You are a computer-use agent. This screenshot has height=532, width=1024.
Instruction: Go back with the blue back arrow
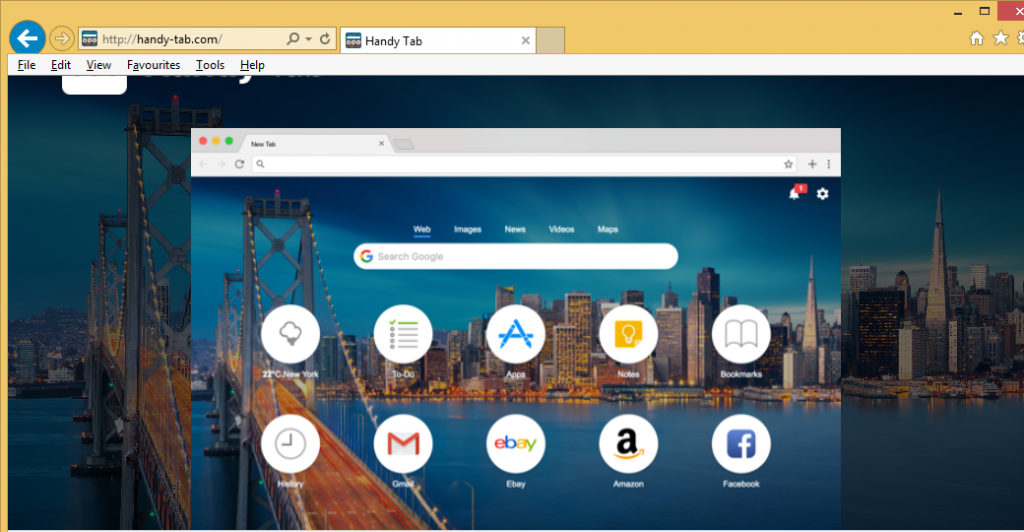coord(27,39)
